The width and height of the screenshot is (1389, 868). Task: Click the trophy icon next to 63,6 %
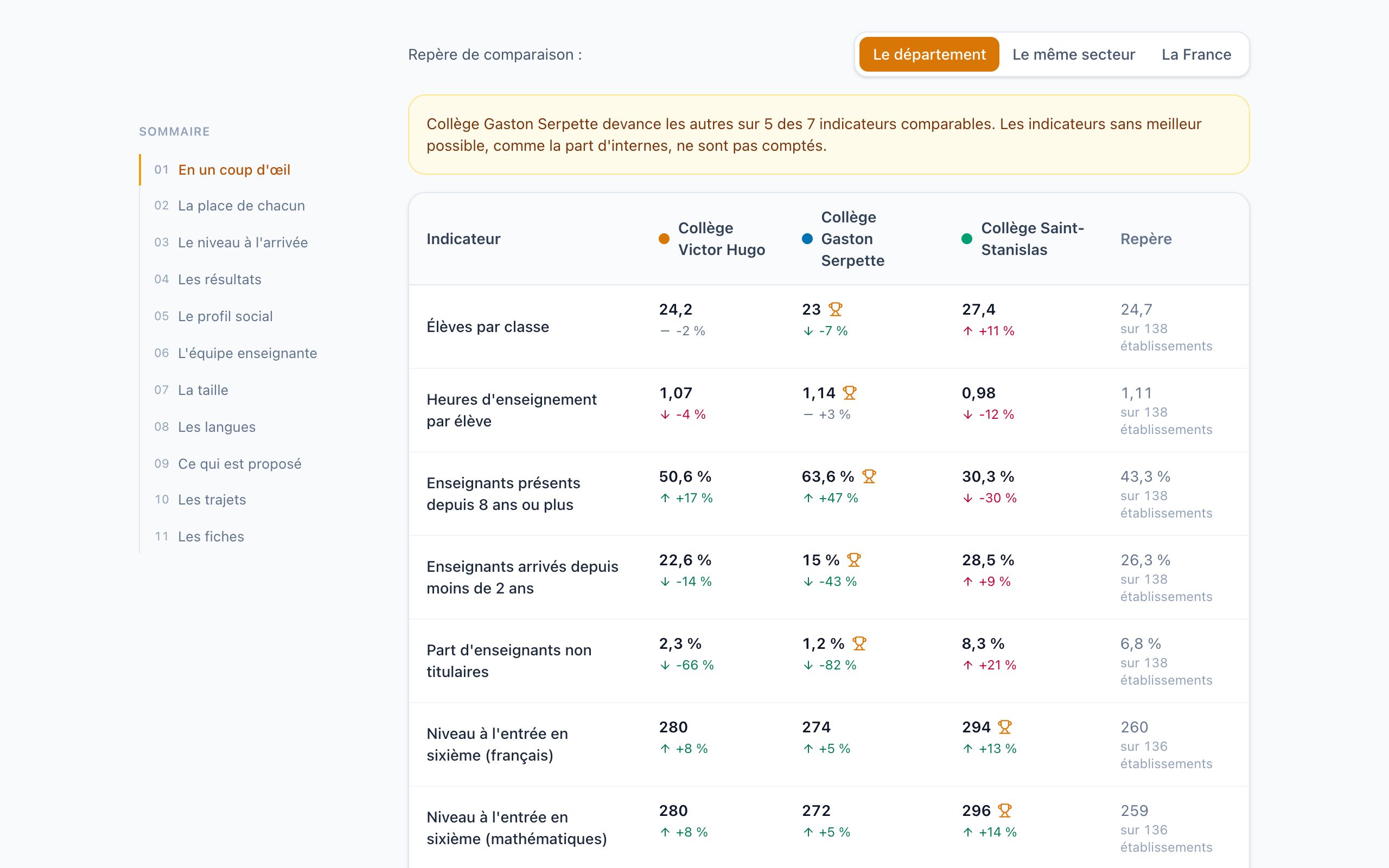(869, 476)
